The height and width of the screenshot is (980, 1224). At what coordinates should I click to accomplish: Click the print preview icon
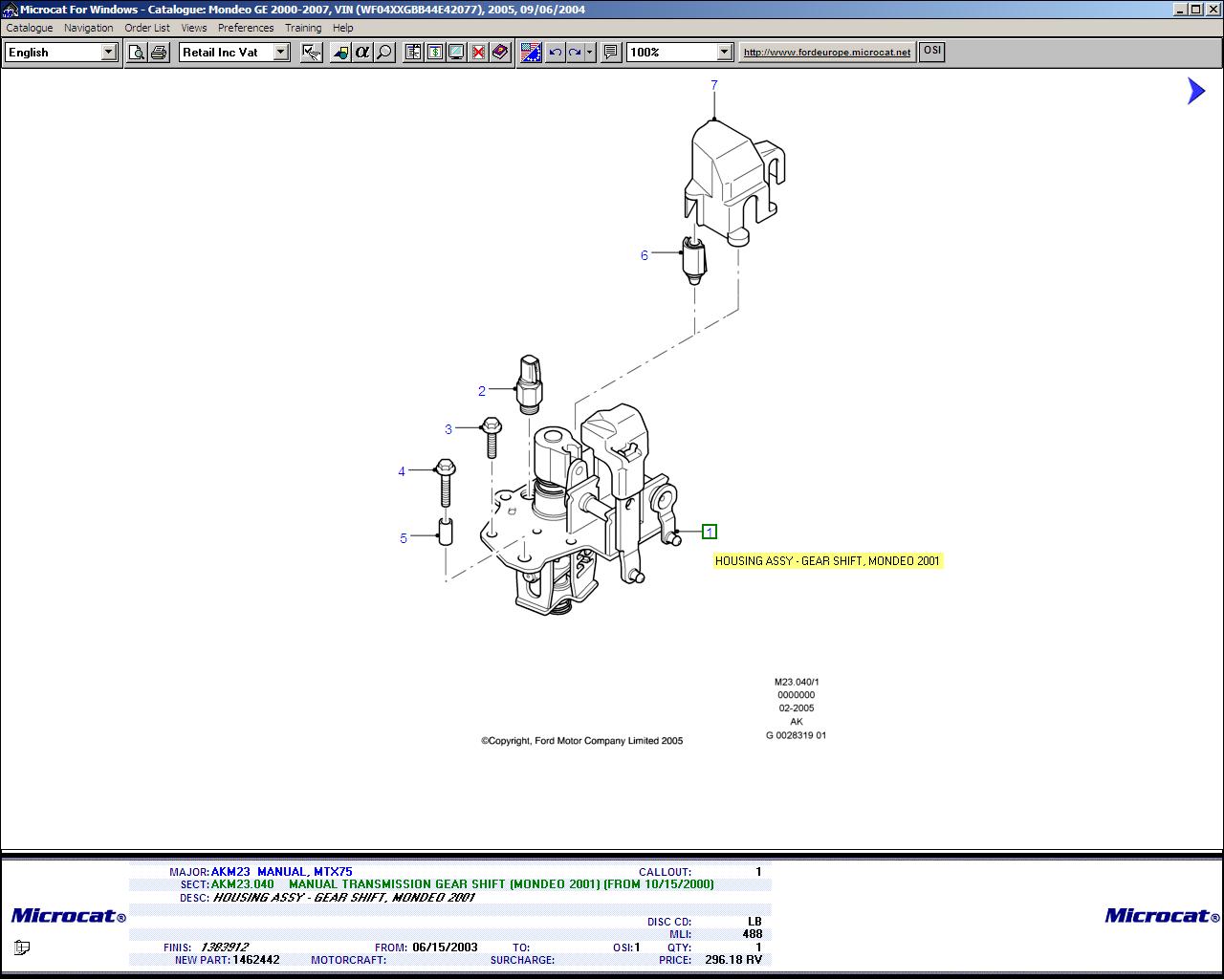[137, 53]
